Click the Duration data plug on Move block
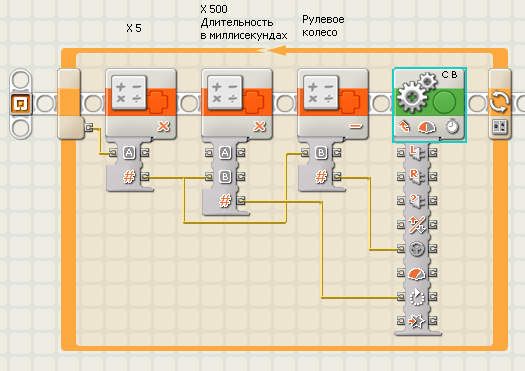 tap(401, 296)
